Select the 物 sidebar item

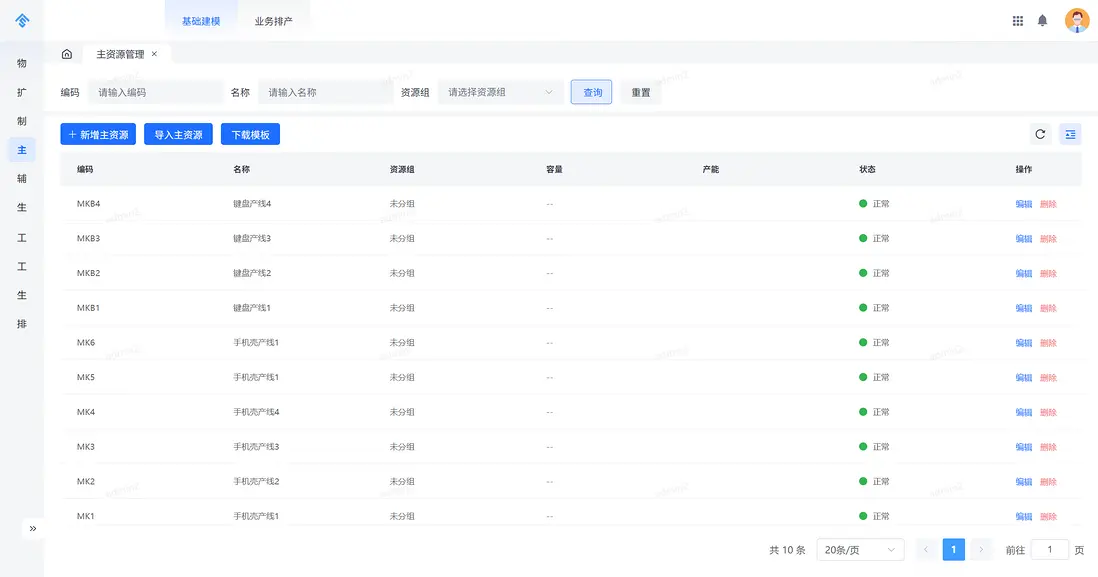tap(22, 63)
